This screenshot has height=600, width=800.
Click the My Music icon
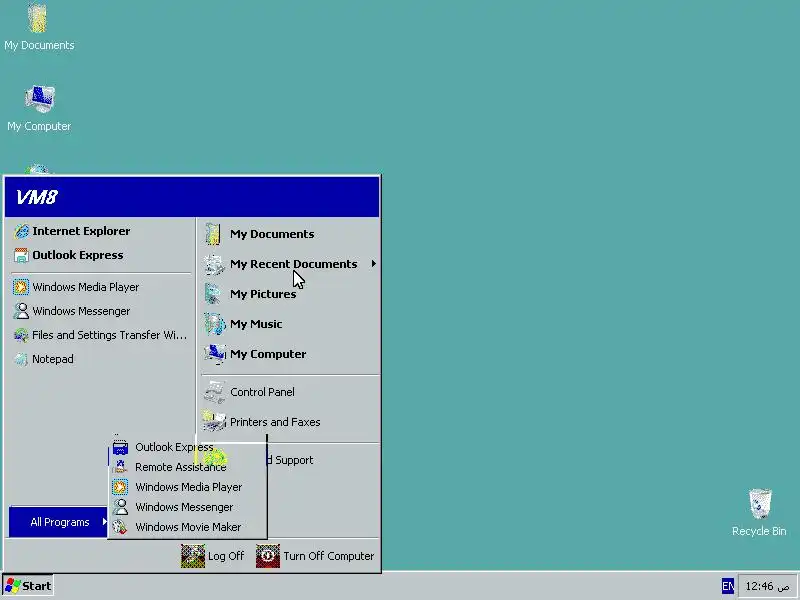click(x=213, y=324)
